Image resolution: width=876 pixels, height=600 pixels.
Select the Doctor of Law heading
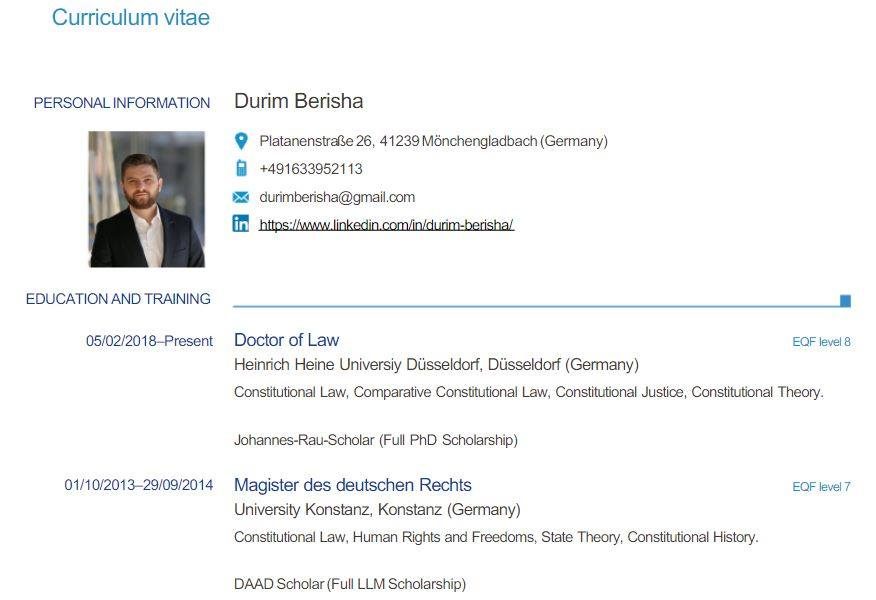(x=286, y=340)
